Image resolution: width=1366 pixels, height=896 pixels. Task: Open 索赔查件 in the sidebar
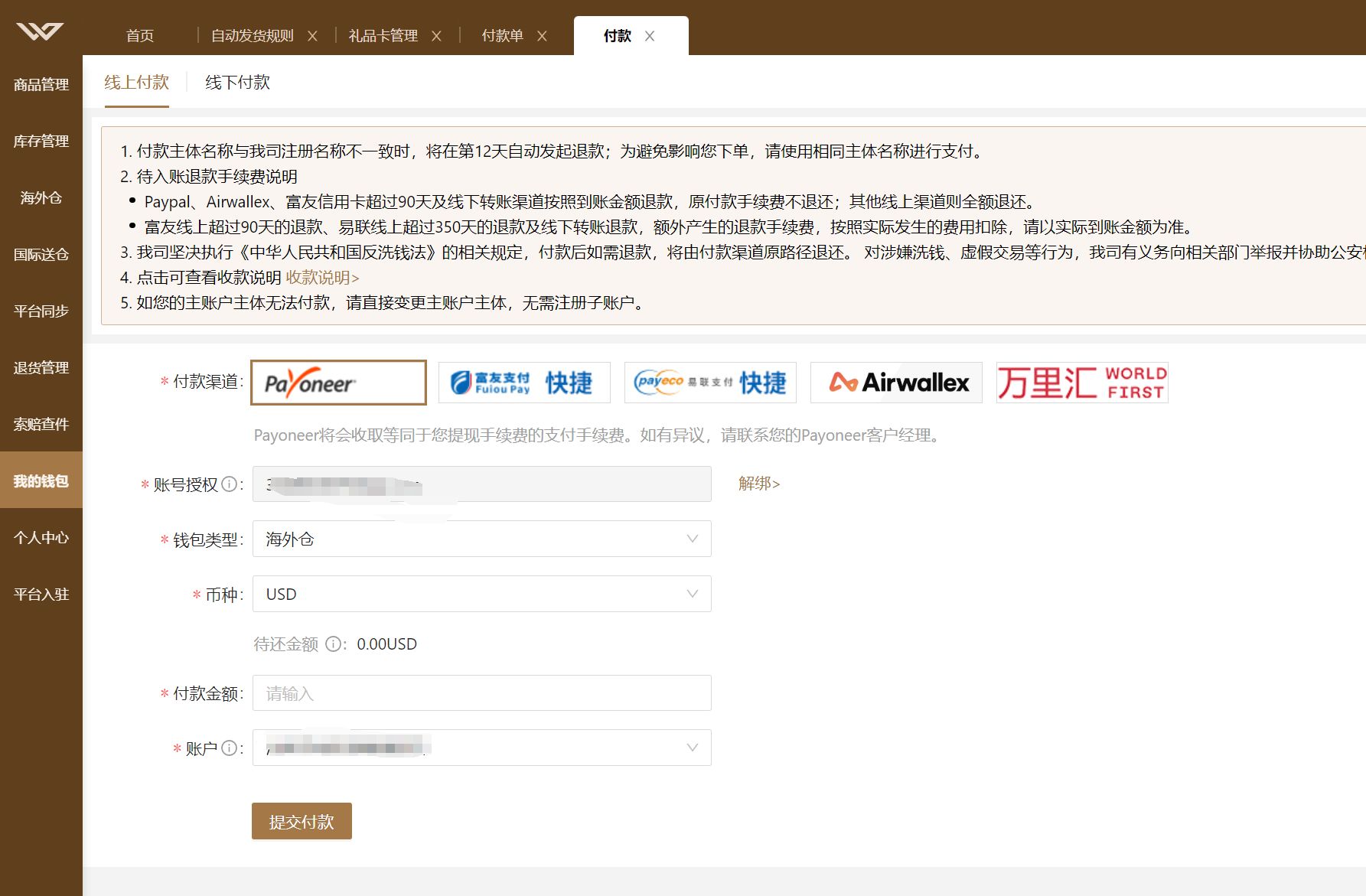pyautogui.click(x=41, y=425)
